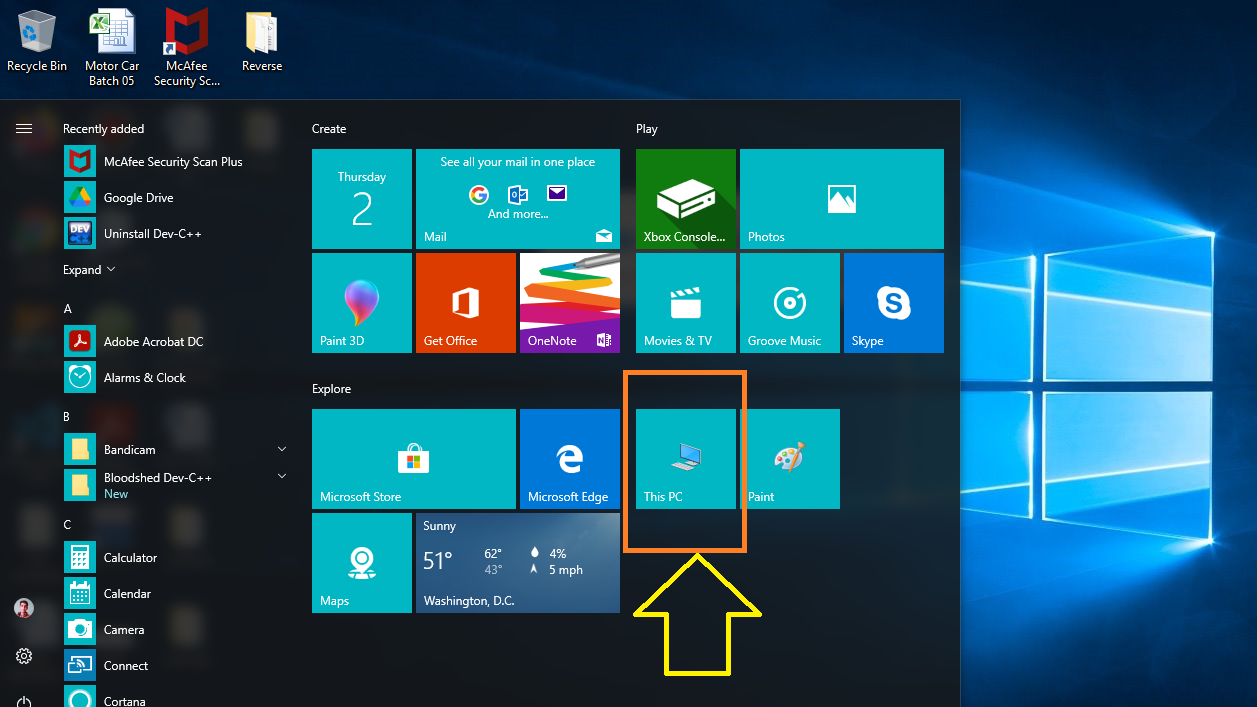Open the Photos tile
1257x707 pixels.
(842, 199)
